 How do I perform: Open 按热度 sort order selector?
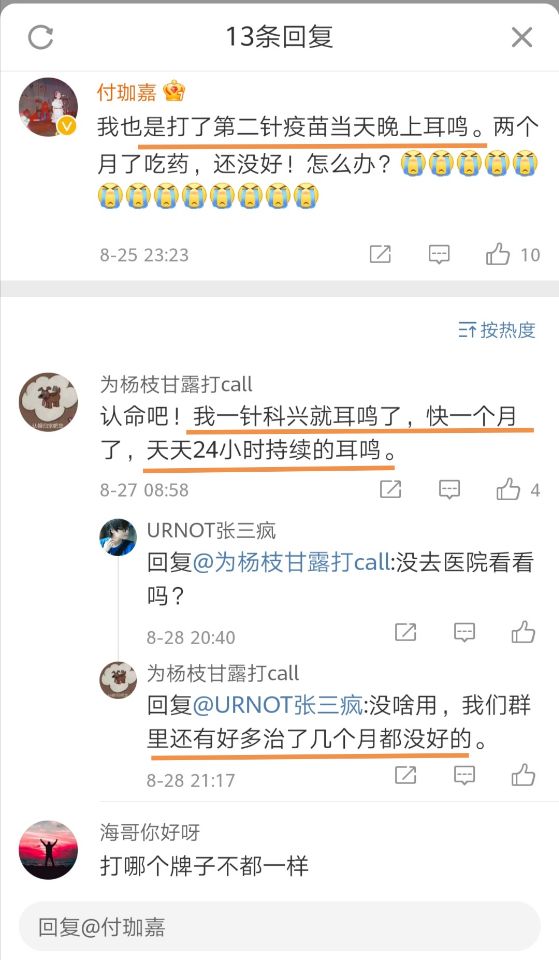point(497,330)
